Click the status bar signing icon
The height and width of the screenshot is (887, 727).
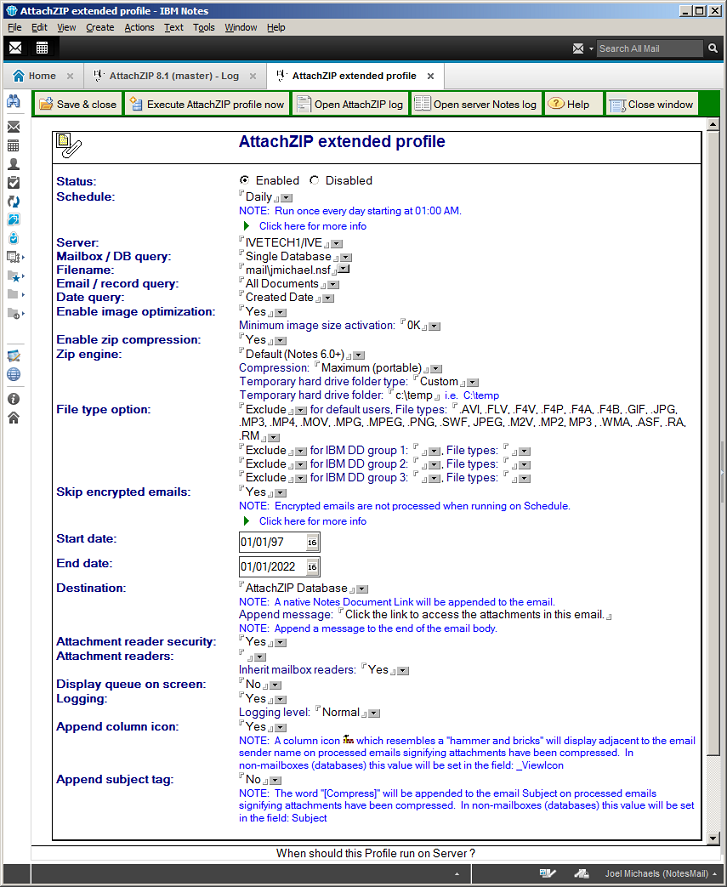tap(547, 873)
